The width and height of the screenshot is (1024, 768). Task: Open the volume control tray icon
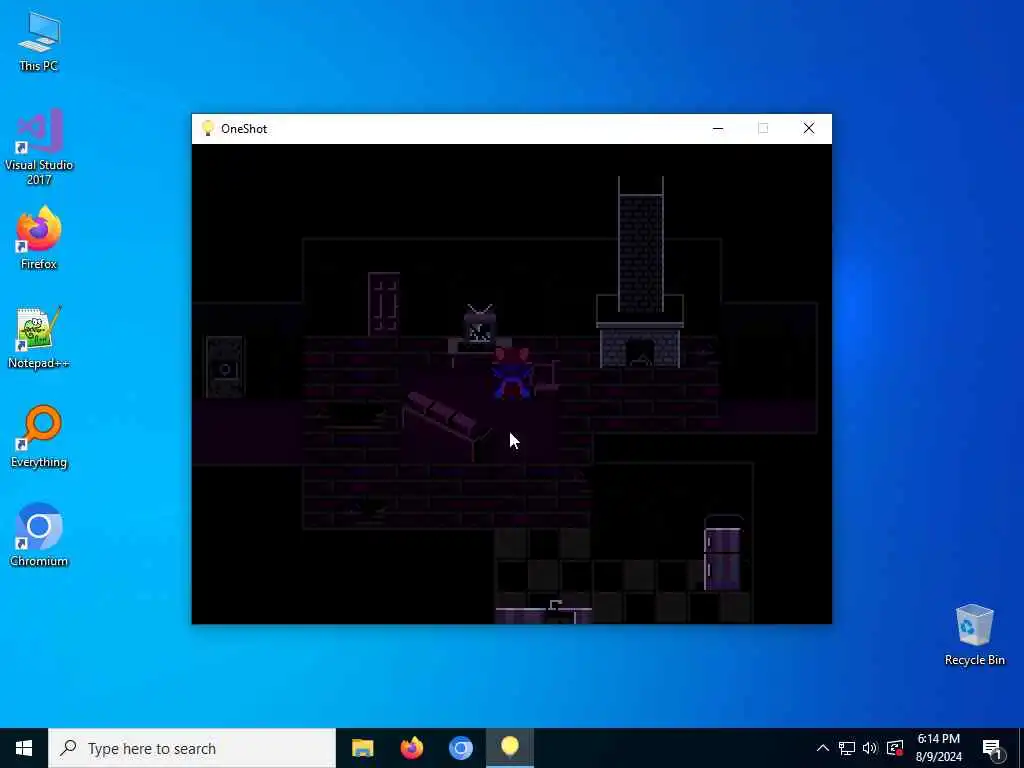pyautogui.click(x=870, y=748)
